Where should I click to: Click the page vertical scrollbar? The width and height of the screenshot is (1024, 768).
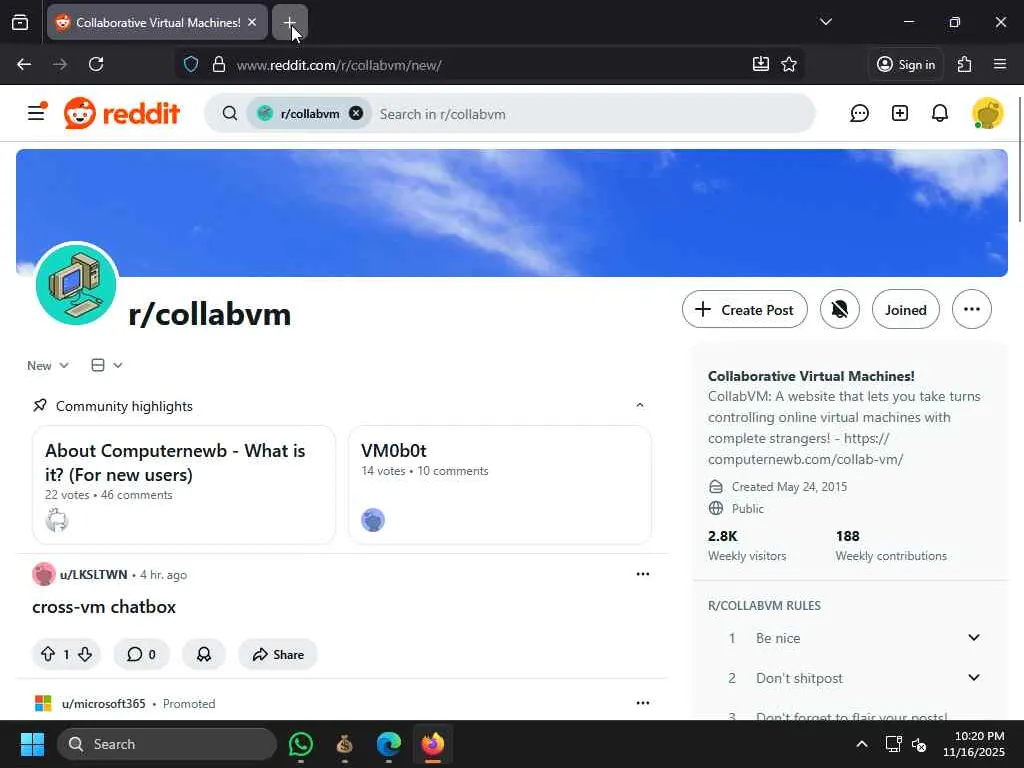(x=1019, y=160)
